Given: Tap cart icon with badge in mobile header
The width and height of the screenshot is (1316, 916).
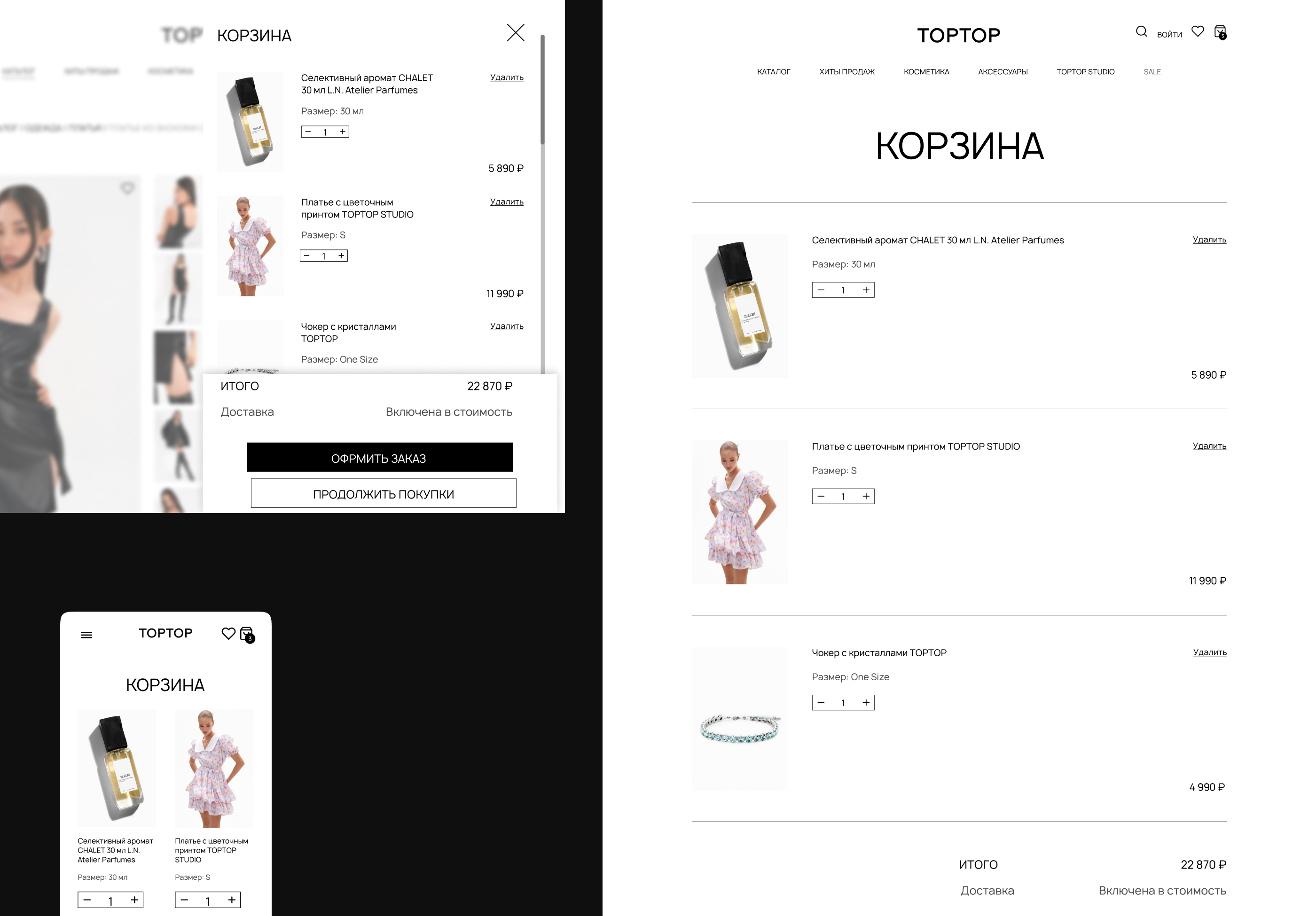Looking at the screenshot, I should [247, 635].
